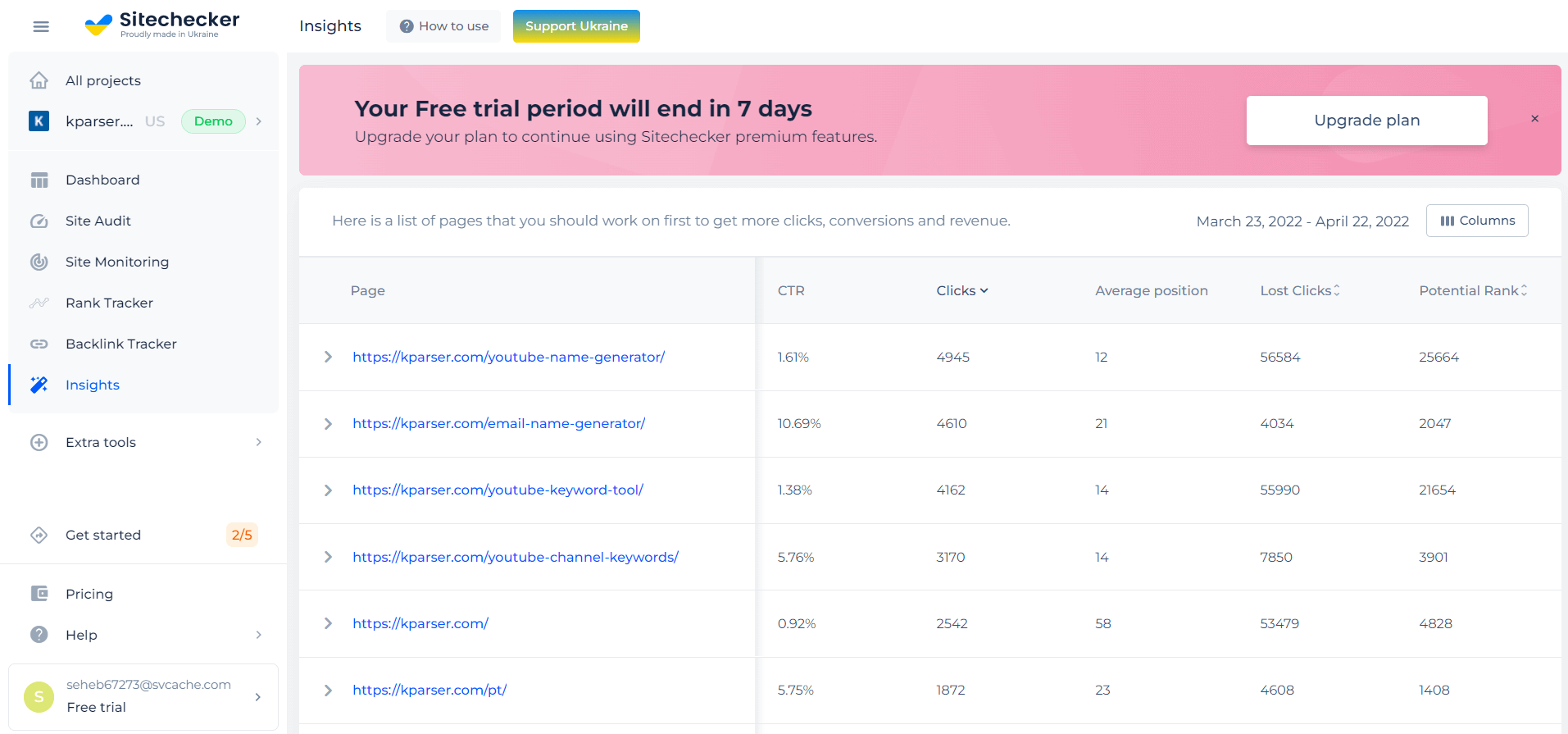
Task: Expand the email-name-generator row
Action: 328,424
